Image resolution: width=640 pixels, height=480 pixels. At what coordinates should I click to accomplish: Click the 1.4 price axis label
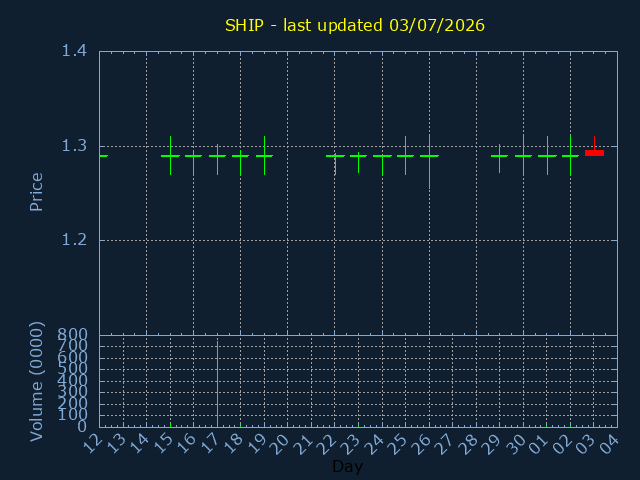[x=74, y=51]
